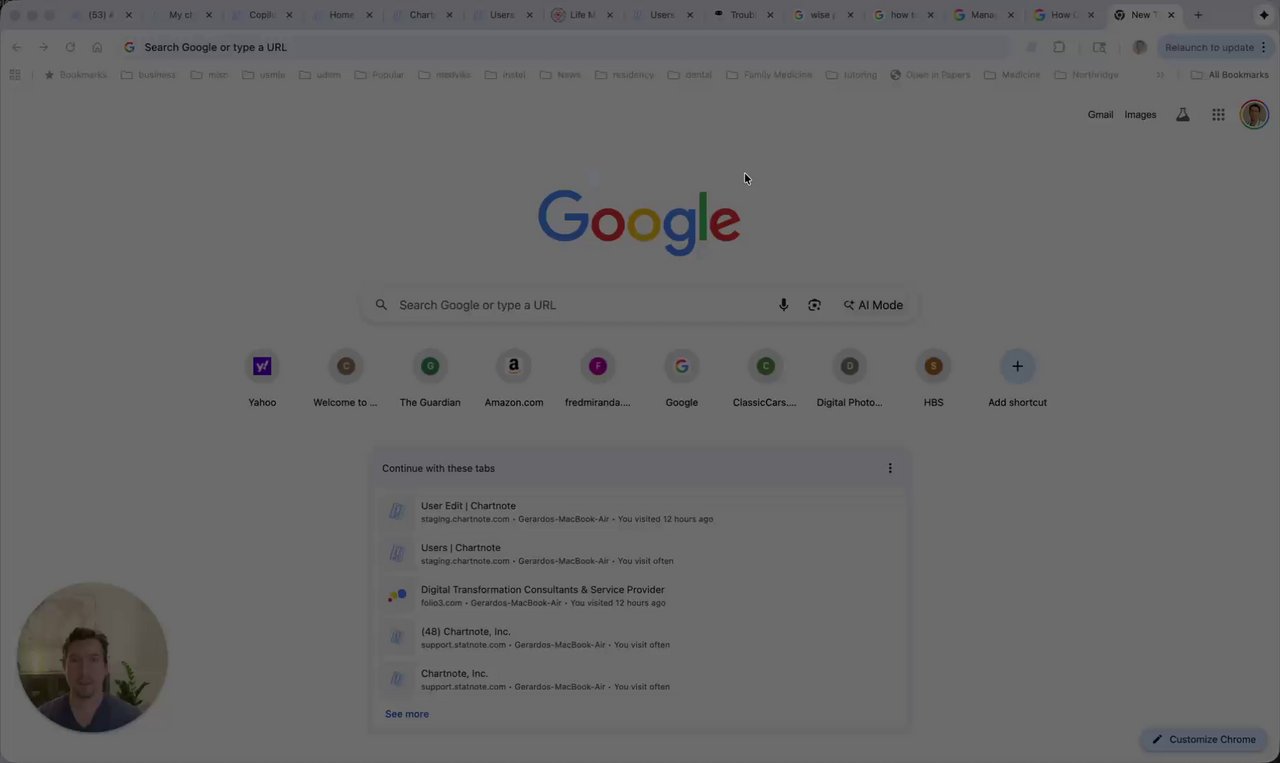Expand the tutoring bookmarks folder

click(x=851, y=75)
